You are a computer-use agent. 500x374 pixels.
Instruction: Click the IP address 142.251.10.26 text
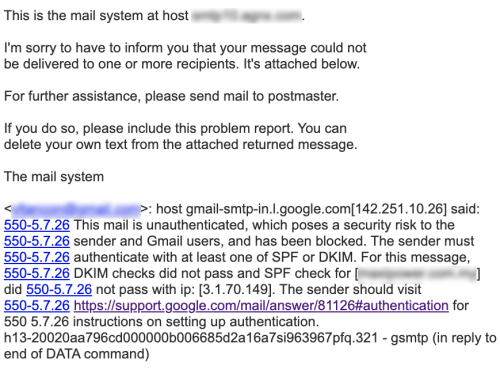click(399, 209)
